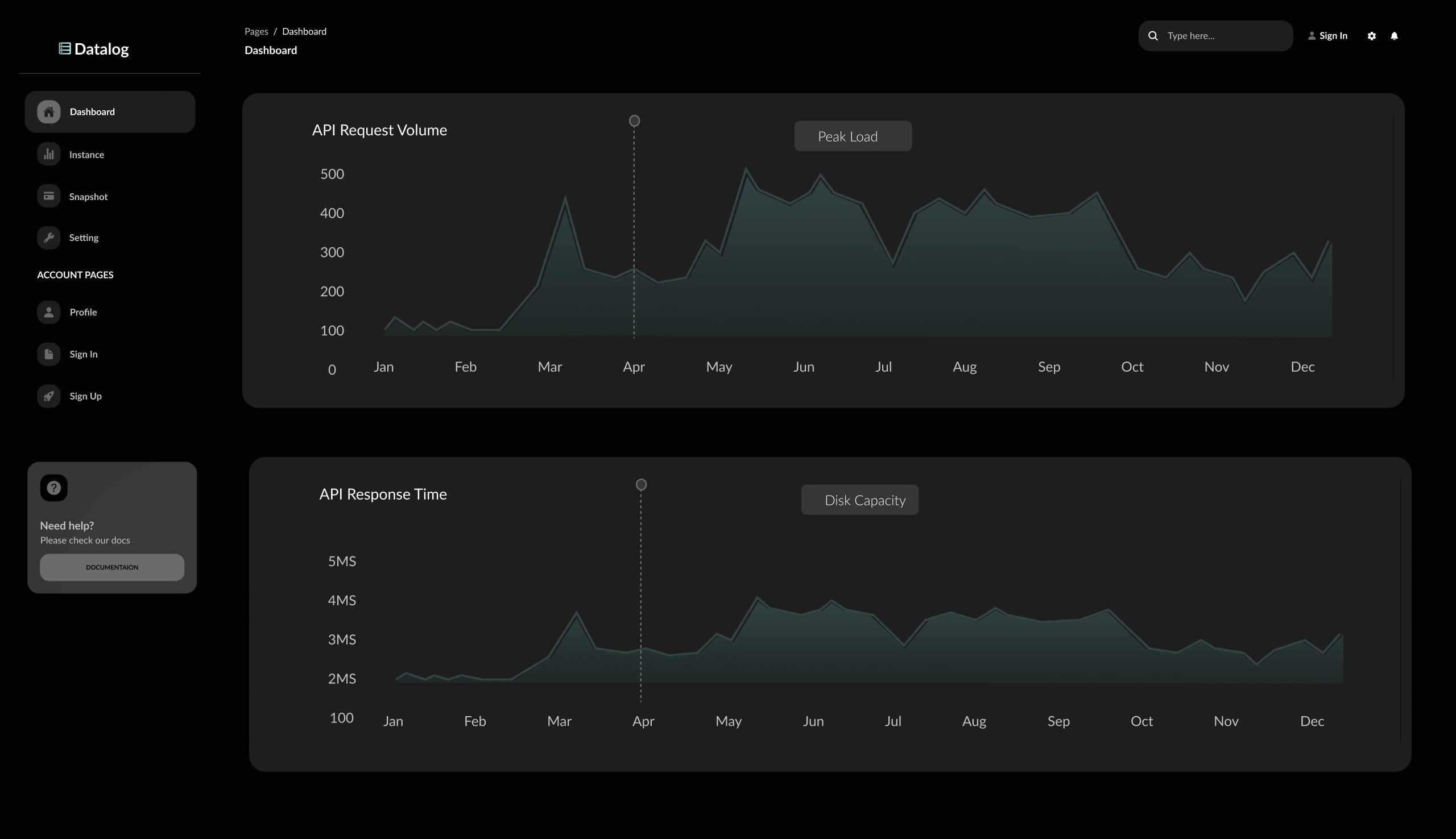Select the Dashboard home icon in sidebar
1456x839 pixels.
coord(48,112)
